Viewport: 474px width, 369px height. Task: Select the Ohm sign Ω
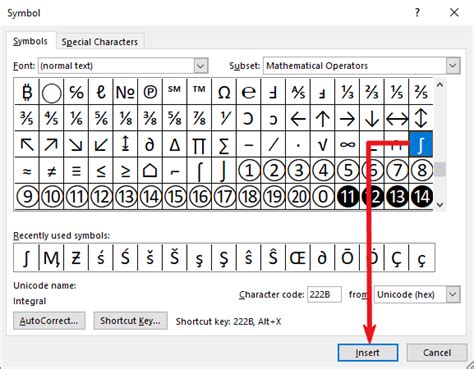click(x=224, y=92)
